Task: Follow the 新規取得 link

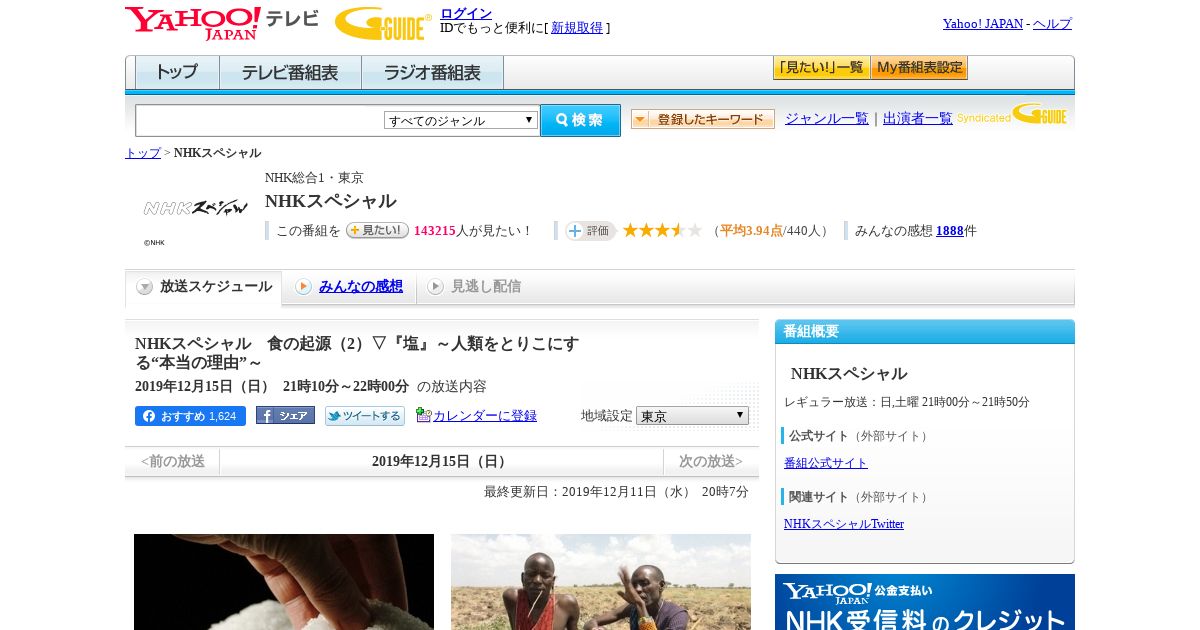Action: coord(577,28)
